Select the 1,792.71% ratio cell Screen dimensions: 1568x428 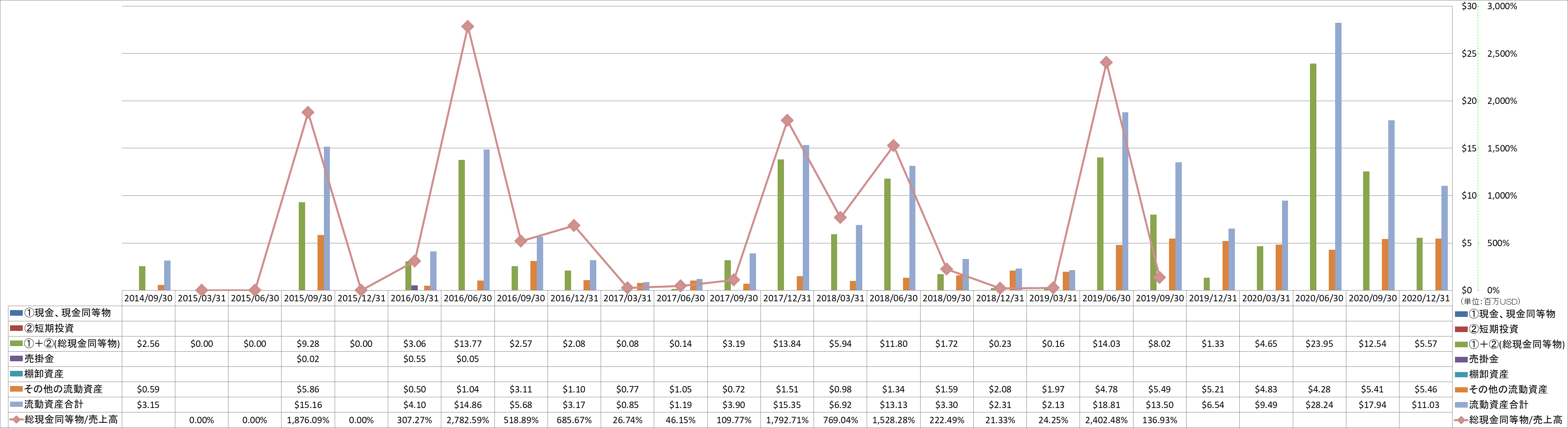tap(787, 420)
